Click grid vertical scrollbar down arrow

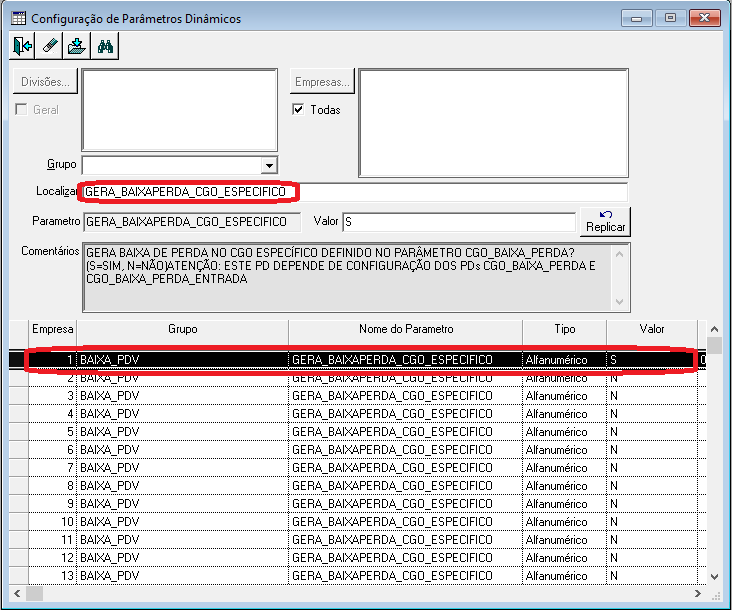tap(714, 576)
